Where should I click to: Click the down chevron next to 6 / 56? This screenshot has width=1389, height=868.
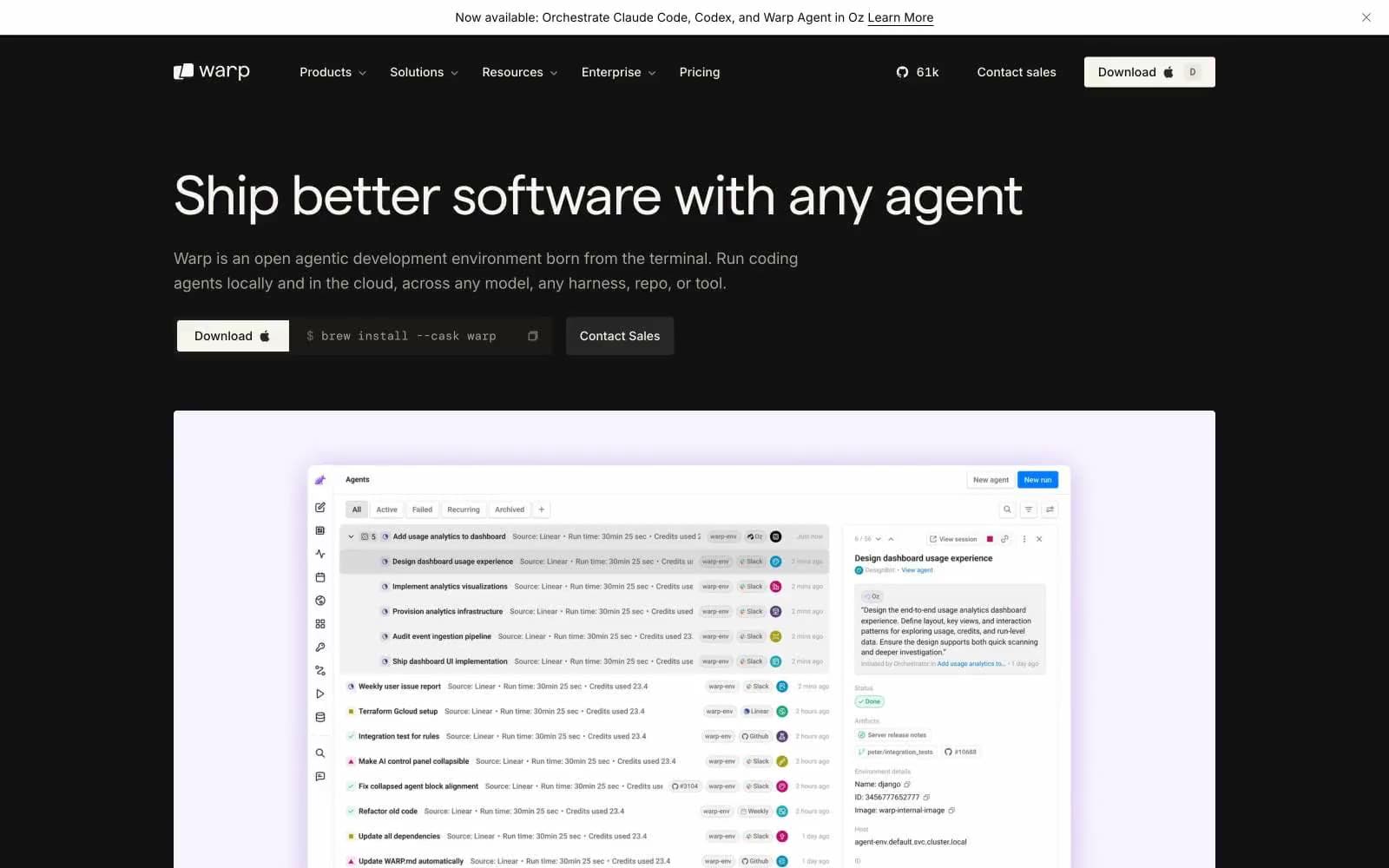pyautogui.click(x=879, y=539)
